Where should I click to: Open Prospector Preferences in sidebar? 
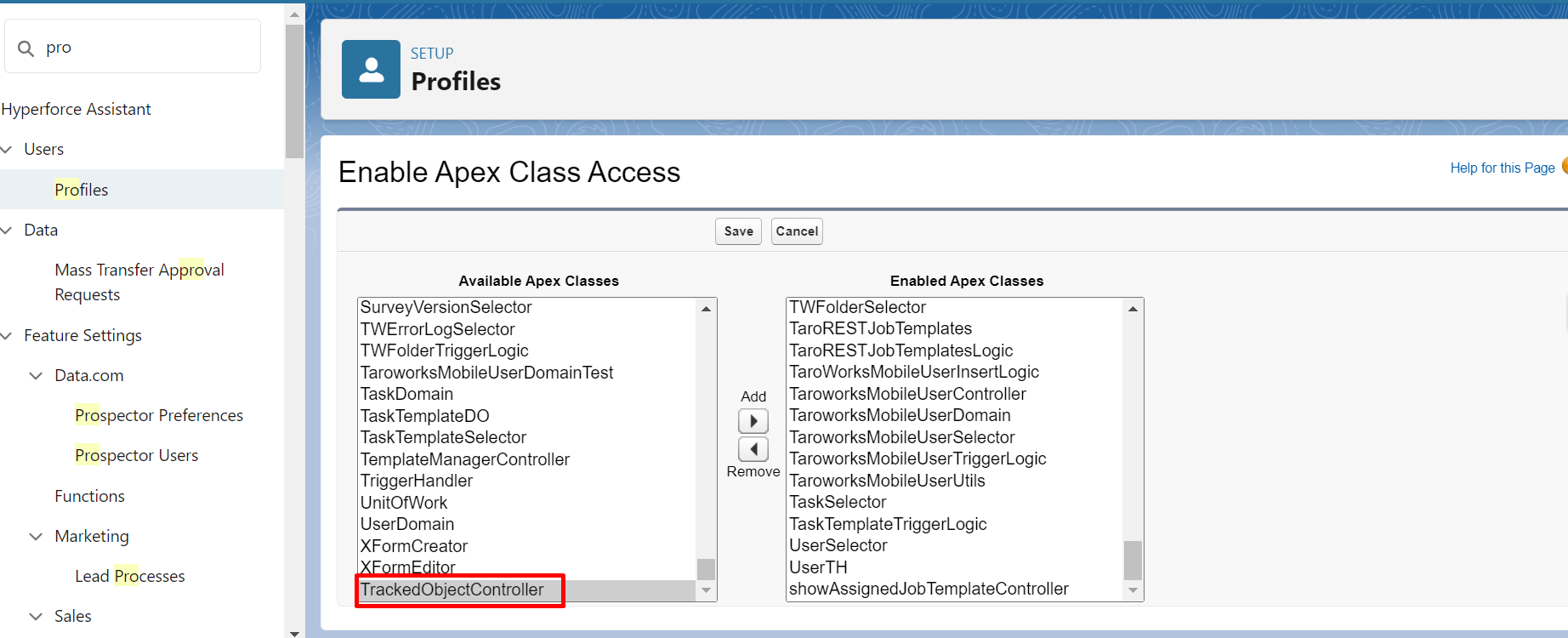point(159,416)
